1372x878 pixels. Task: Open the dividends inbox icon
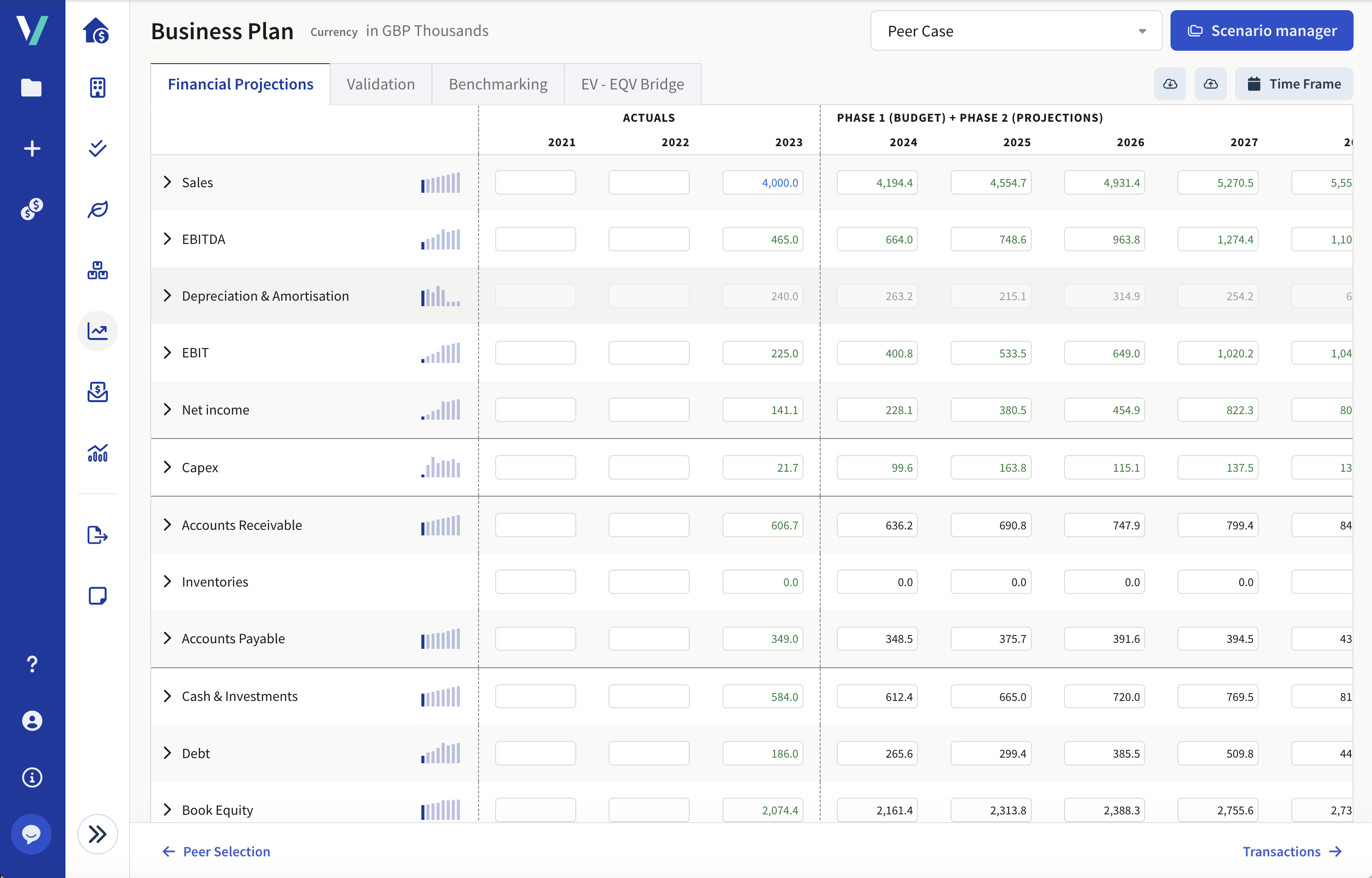pyautogui.click(x=97, y=392)
